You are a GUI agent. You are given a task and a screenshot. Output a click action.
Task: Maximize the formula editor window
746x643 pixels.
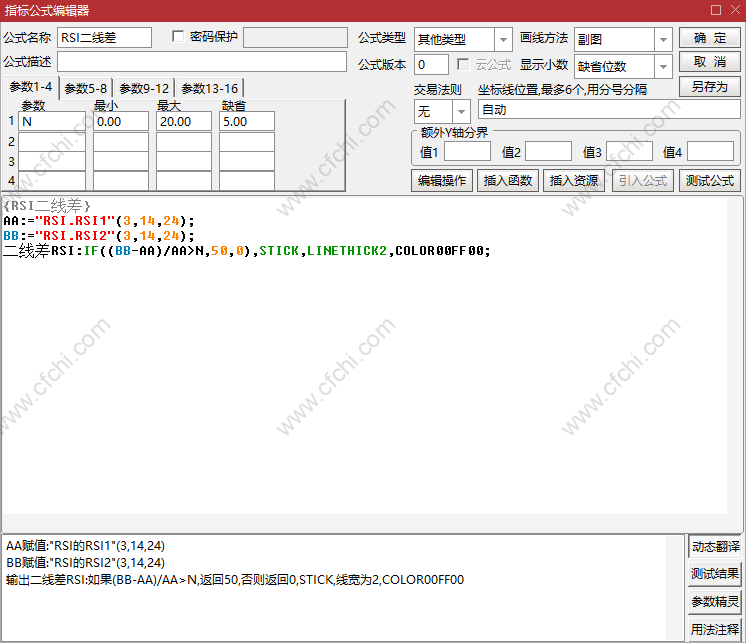tap(714, 10)
